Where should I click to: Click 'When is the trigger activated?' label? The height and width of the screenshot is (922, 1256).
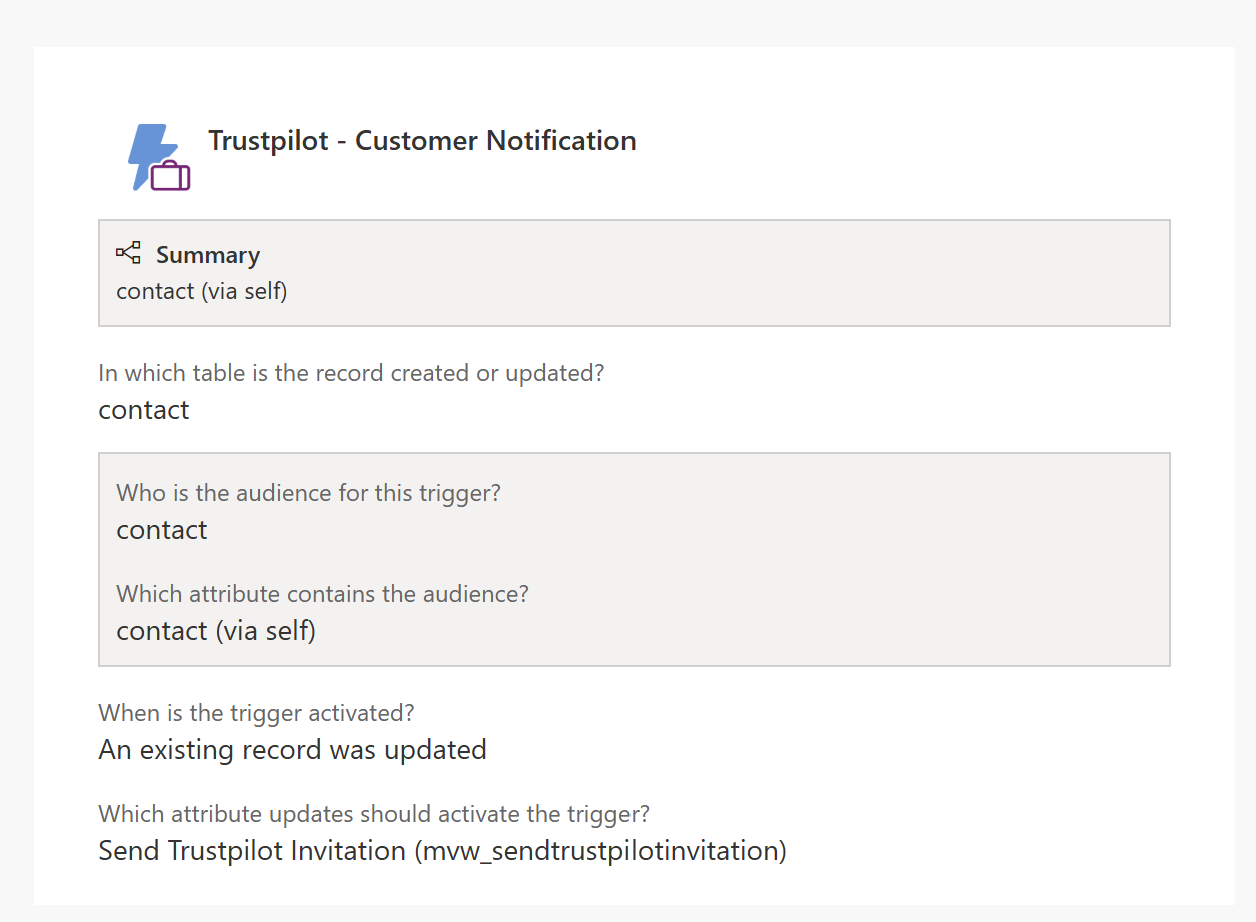click(256, 713)
